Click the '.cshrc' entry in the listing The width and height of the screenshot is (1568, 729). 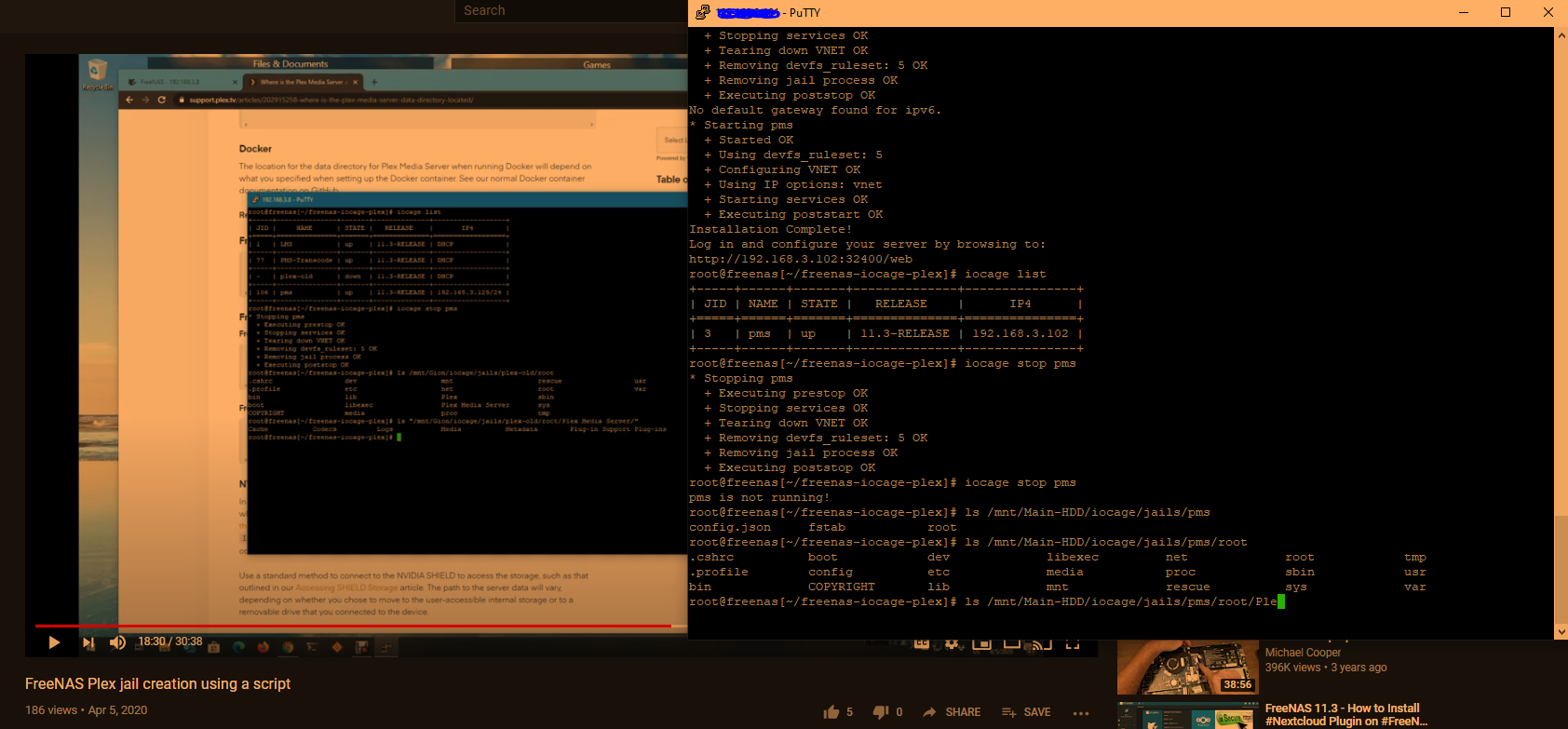[711, 557]
